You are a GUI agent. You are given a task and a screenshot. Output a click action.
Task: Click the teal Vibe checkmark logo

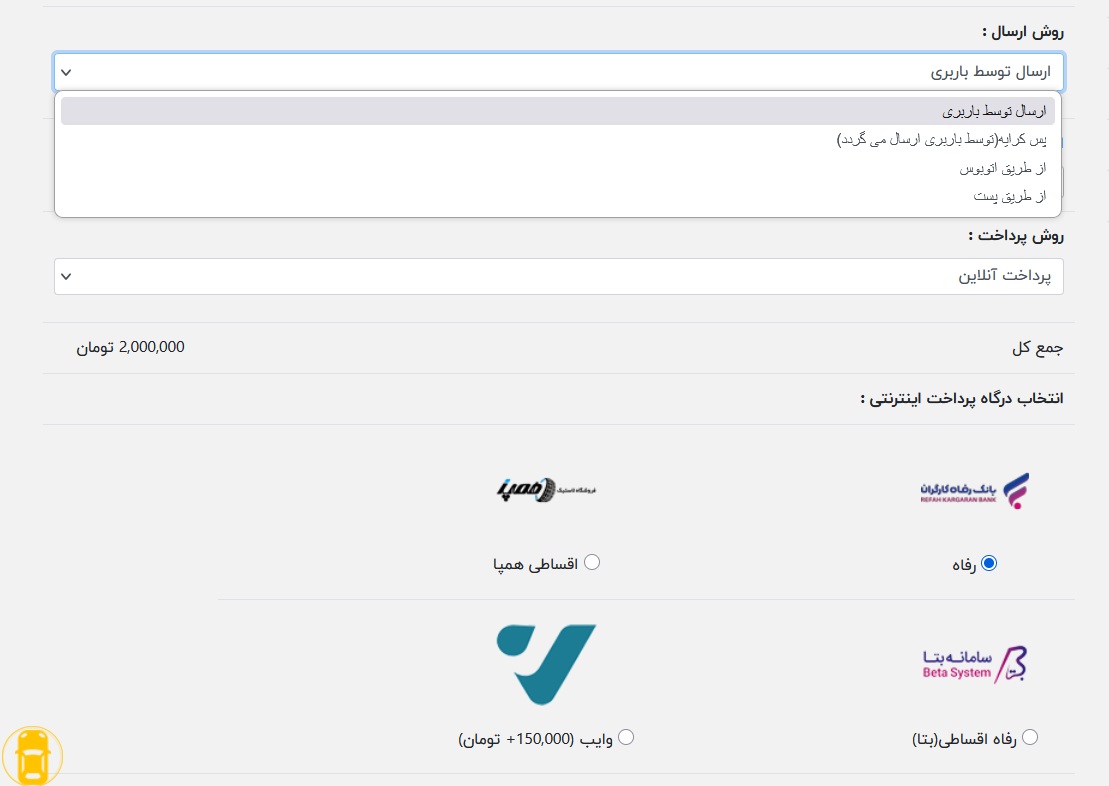[x=546, y=664]
